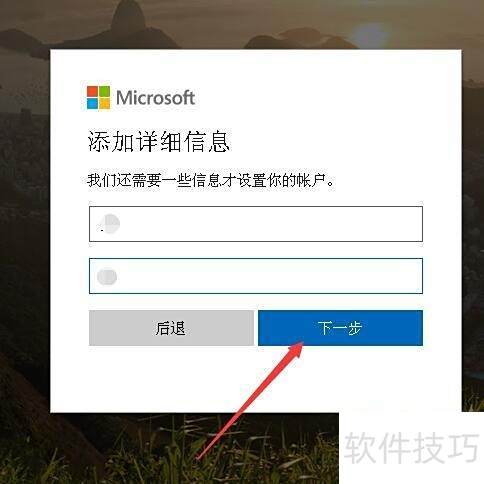Click the blurred value in first field
The height and width of the screenshot is (484, 484).
coord(109,224)
